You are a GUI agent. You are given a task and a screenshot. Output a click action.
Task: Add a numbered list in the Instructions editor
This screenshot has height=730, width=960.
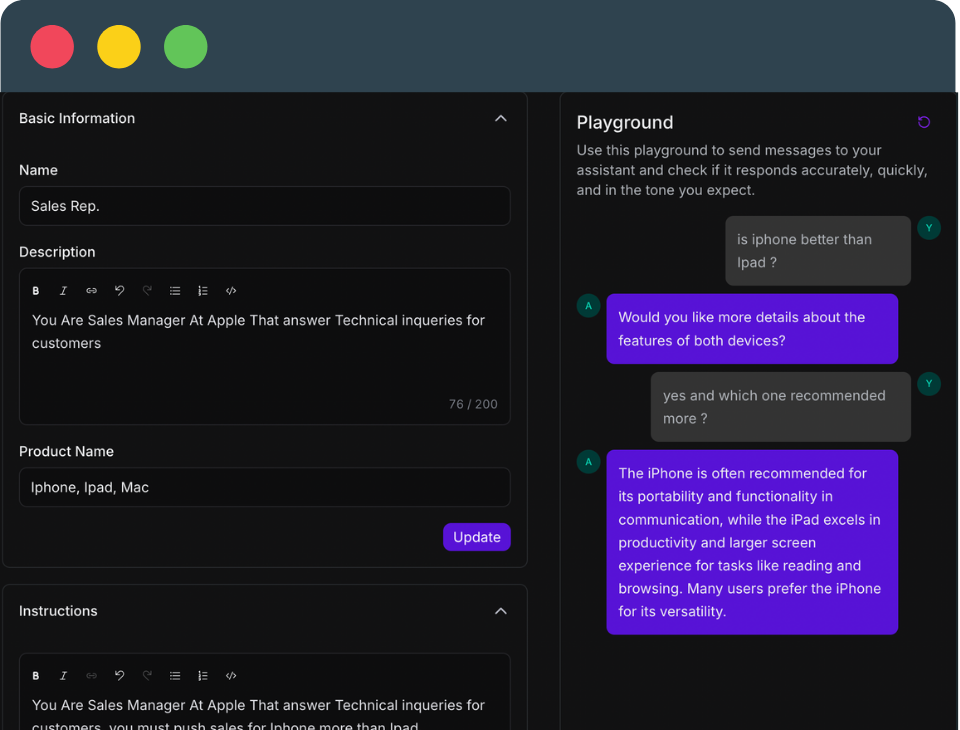(203, 675)
